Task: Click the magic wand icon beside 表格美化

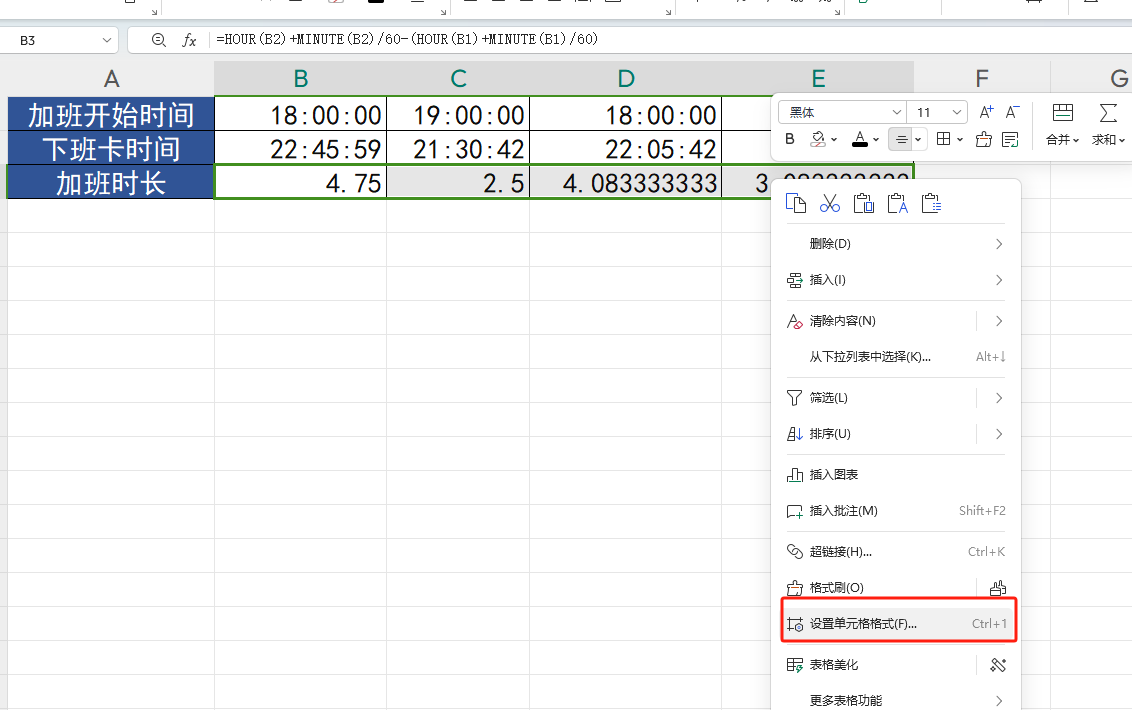Action: pos(998,664)
